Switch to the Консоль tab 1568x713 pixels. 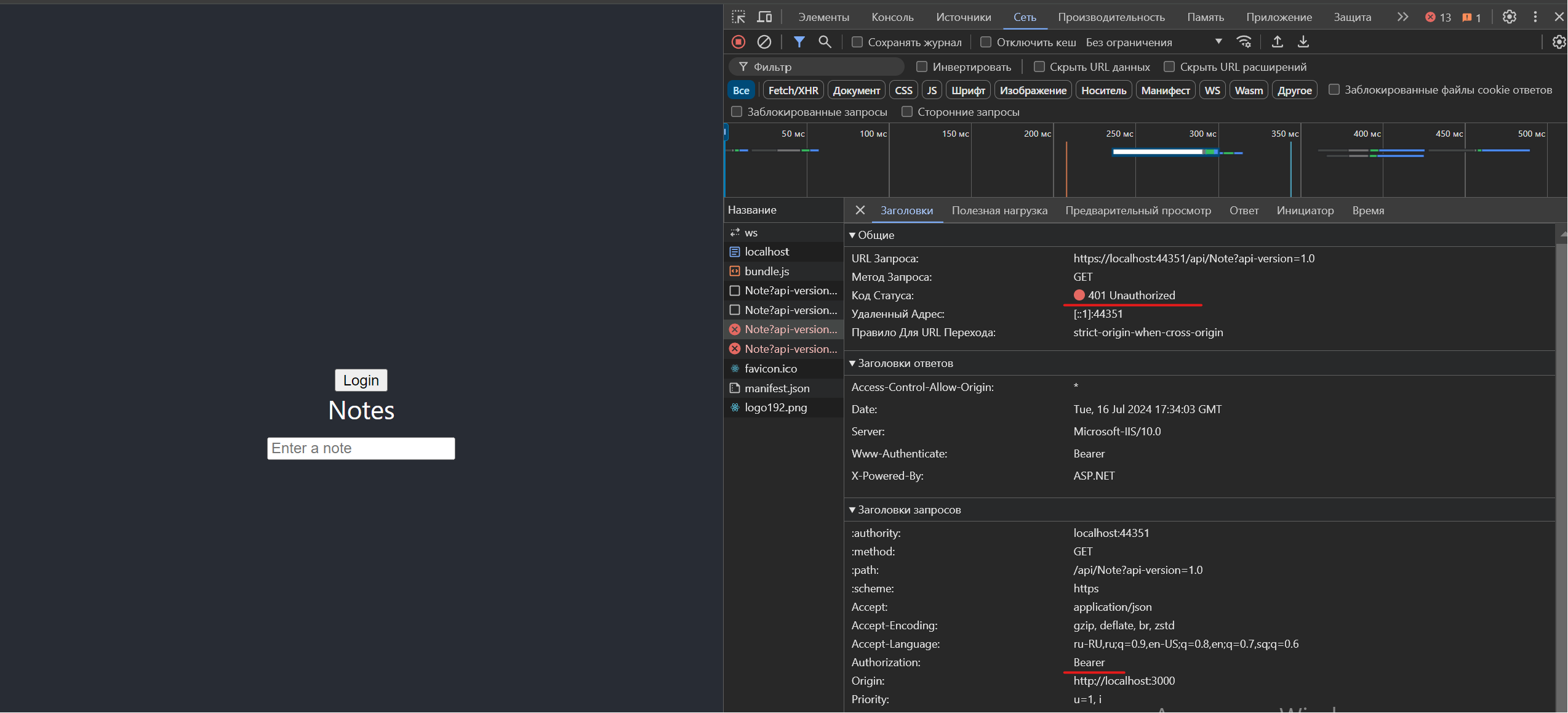(x=892, y=17)
